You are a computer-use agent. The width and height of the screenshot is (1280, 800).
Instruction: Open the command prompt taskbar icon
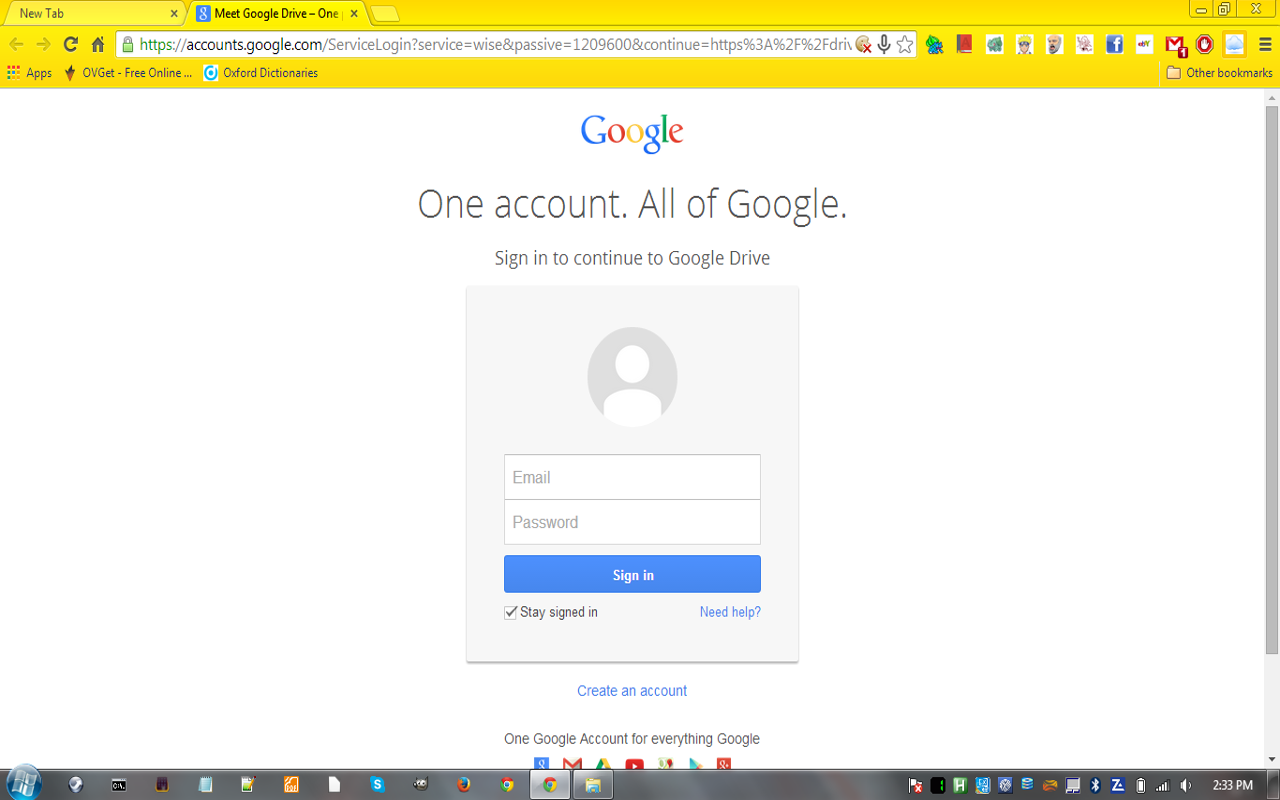[119, 785]
